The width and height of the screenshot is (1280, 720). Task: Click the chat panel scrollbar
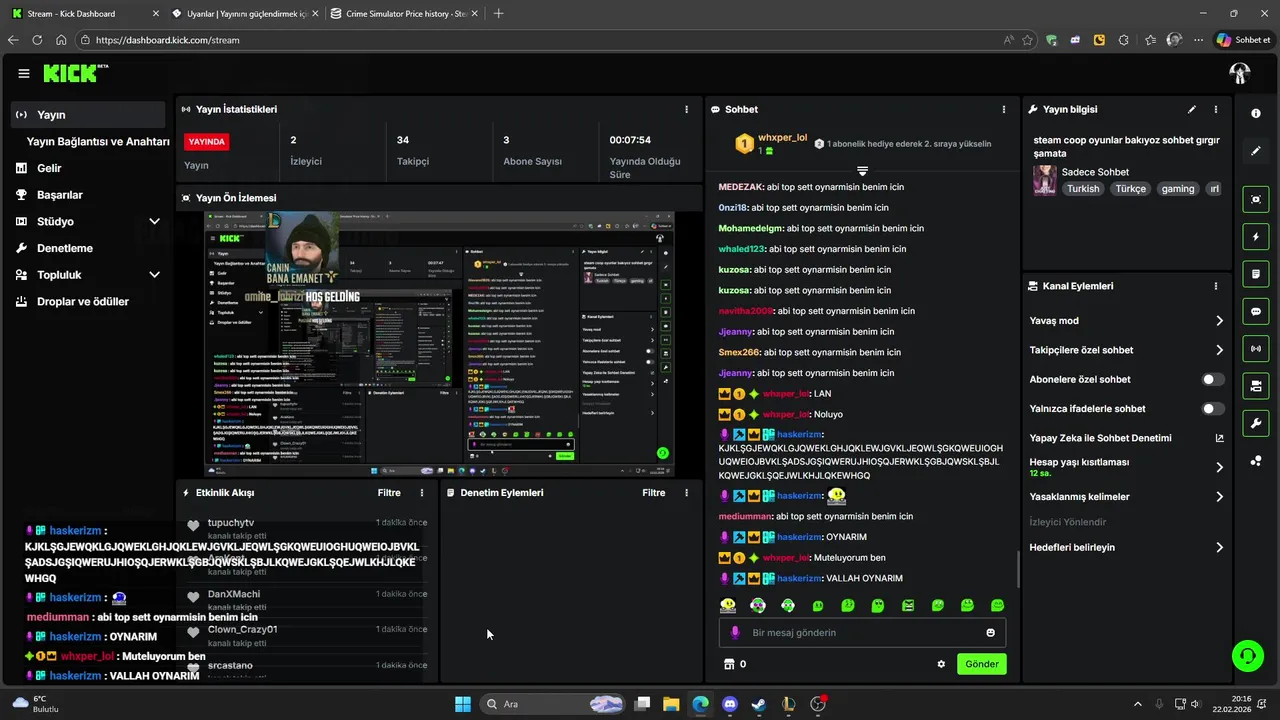click(x=1018, y=569)
